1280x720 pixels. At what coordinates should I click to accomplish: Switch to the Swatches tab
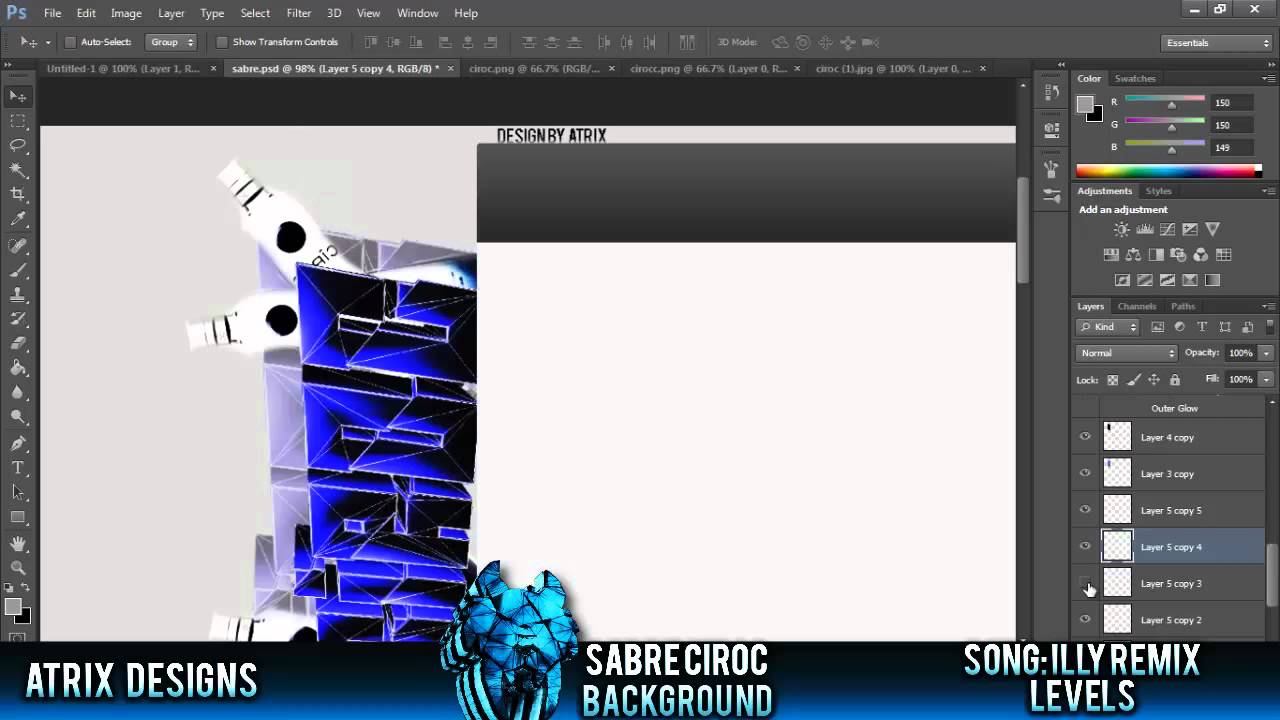(x=1135, y=78)
